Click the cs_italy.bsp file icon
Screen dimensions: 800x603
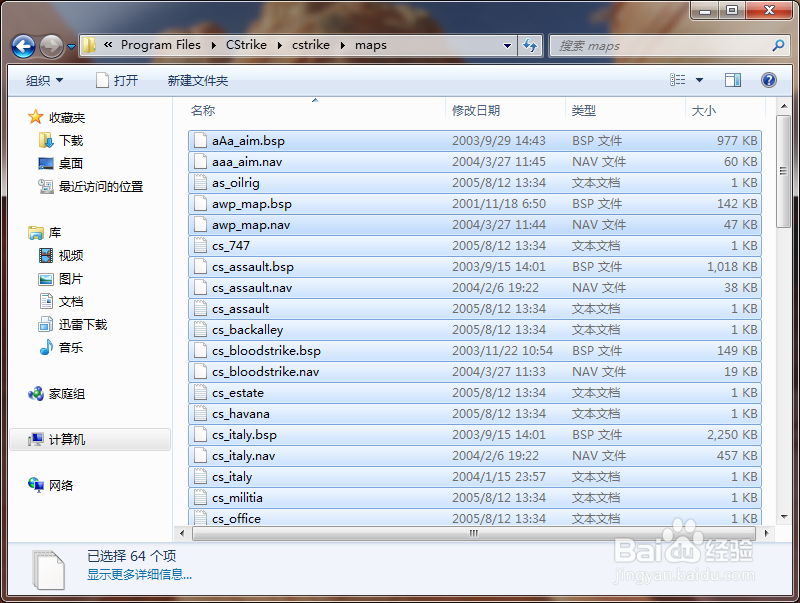201,435
